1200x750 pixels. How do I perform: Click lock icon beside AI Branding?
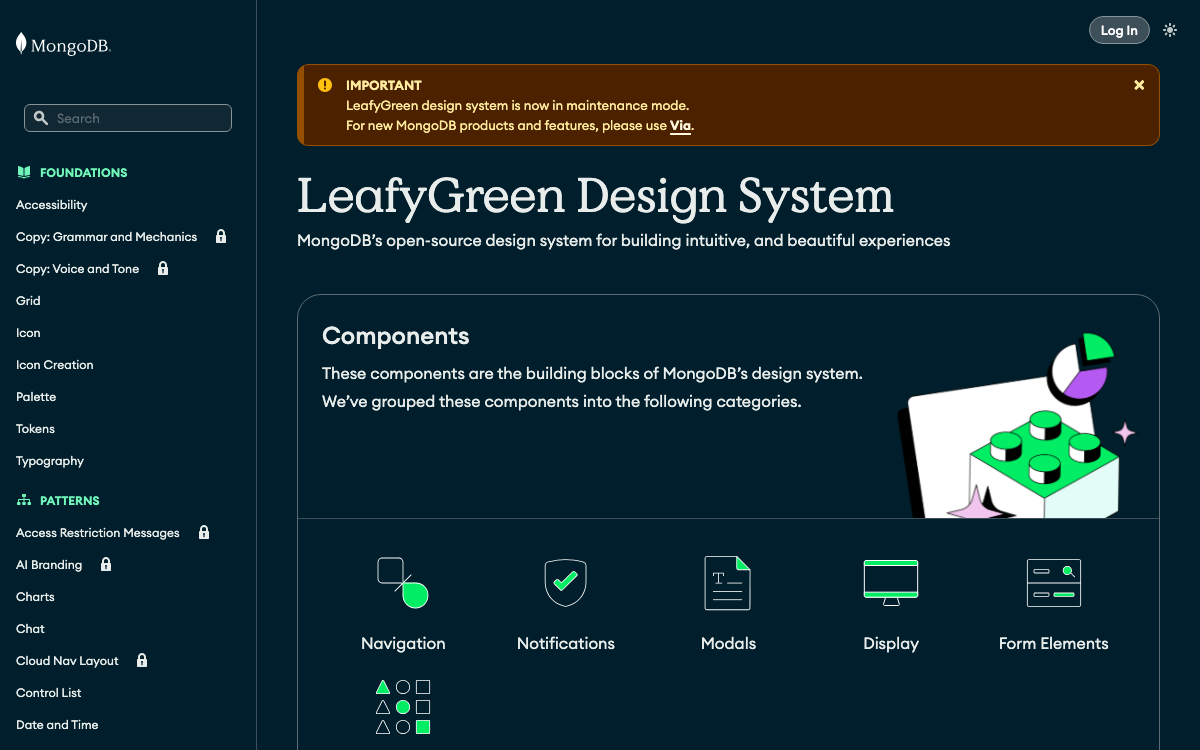click(x=106, y=565)
